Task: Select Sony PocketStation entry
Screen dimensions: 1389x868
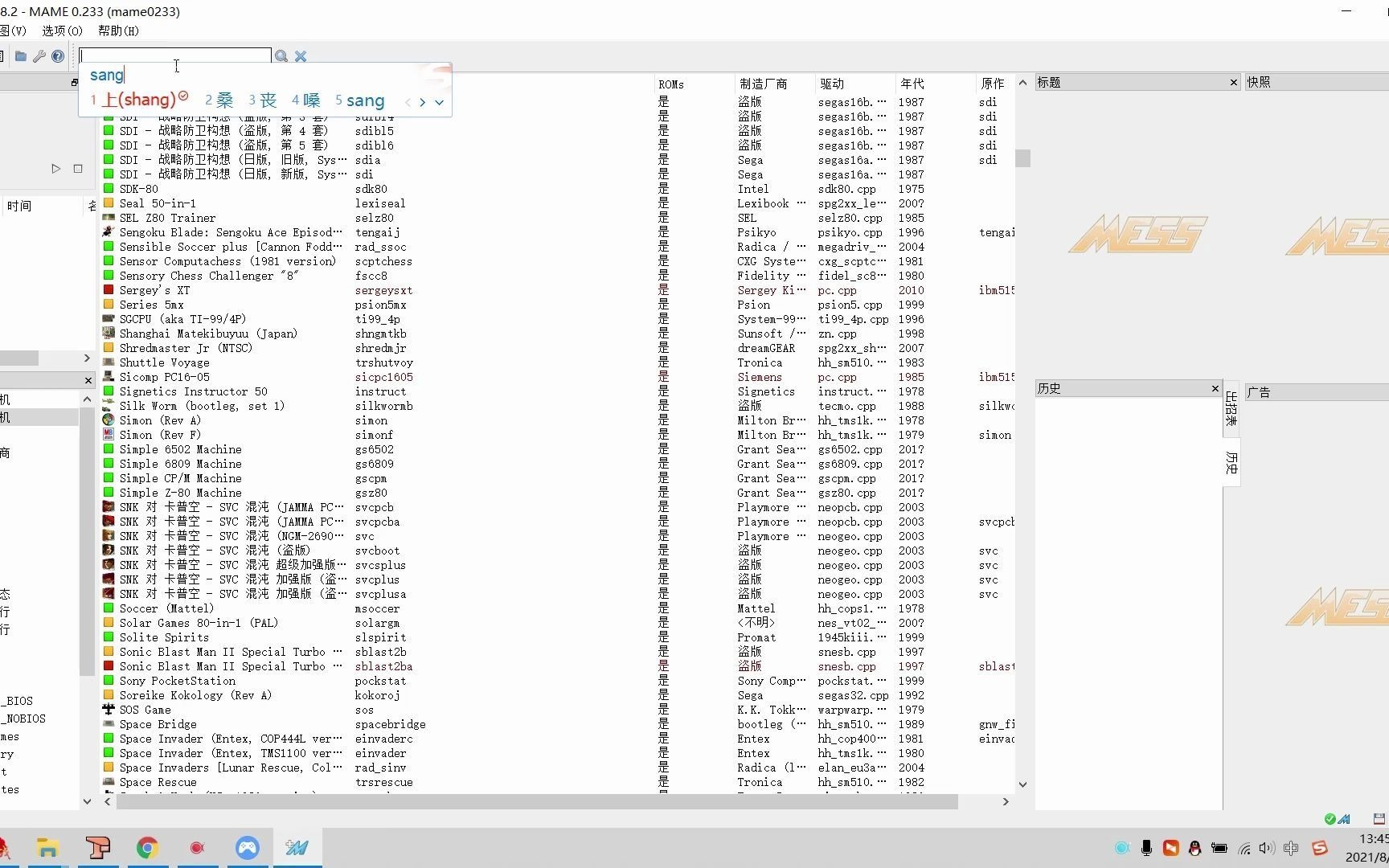Action: (178, 681)
